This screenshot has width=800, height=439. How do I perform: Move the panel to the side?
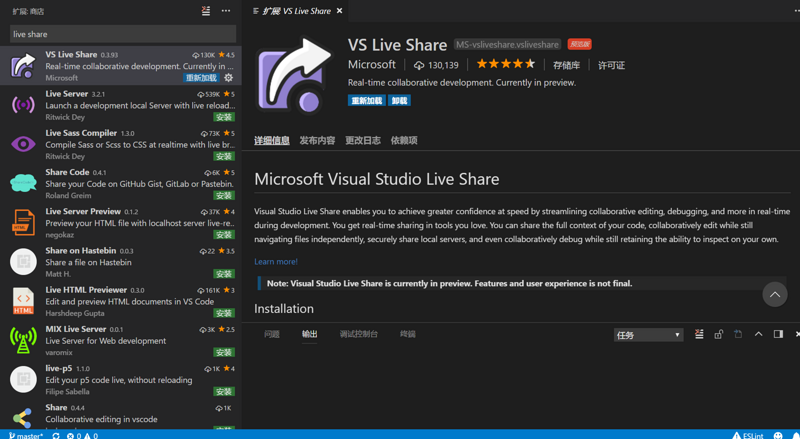(x=778, y=334)
